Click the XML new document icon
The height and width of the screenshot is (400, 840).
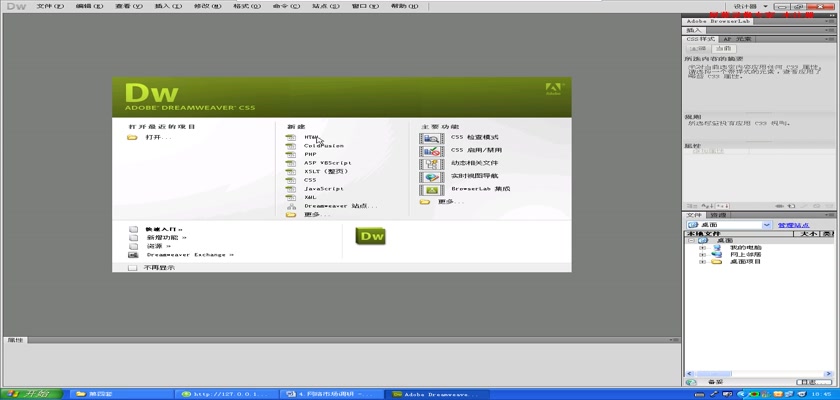point(291,197)
